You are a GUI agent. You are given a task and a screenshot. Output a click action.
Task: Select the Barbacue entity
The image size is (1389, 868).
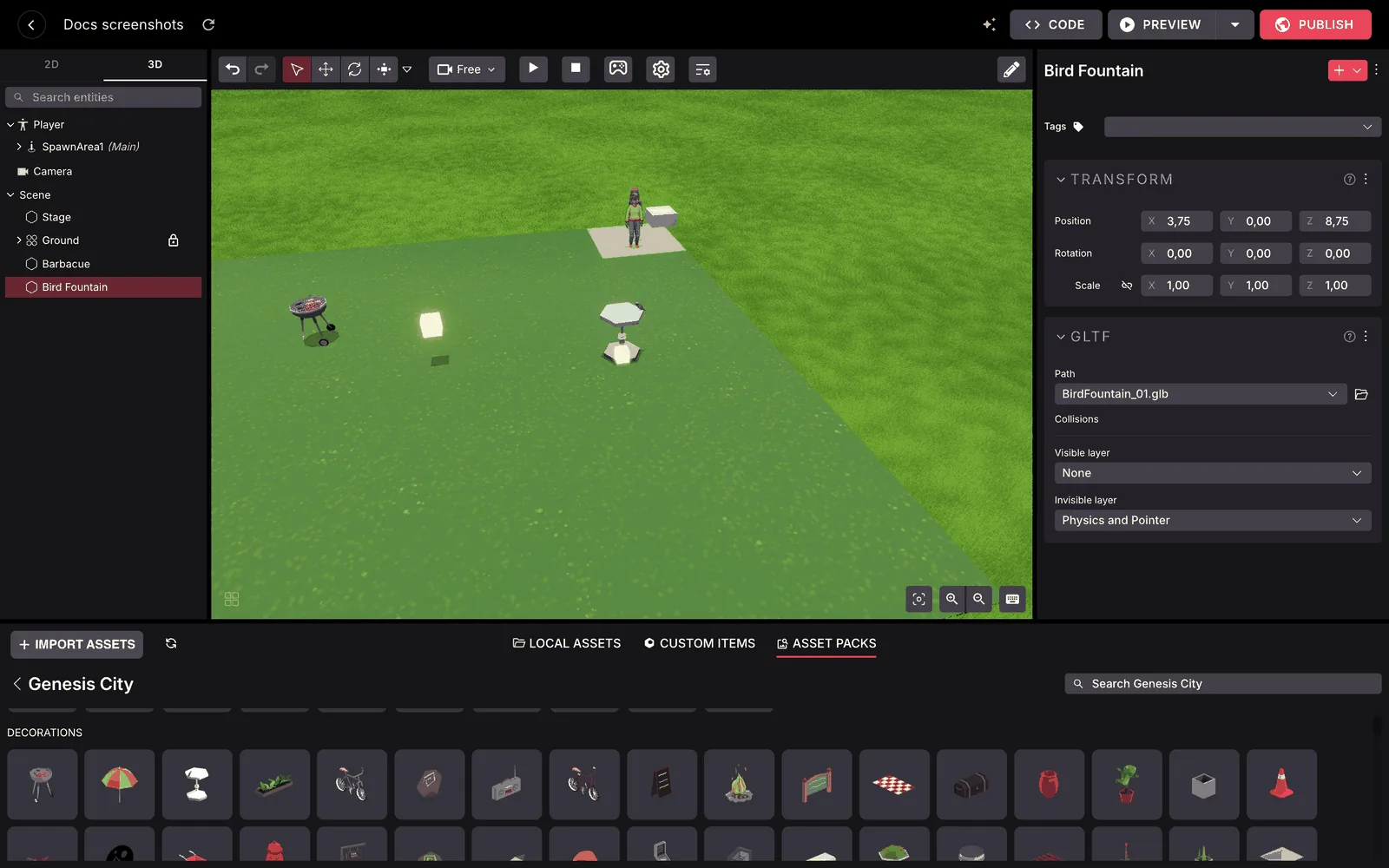(x=66, y=264)
